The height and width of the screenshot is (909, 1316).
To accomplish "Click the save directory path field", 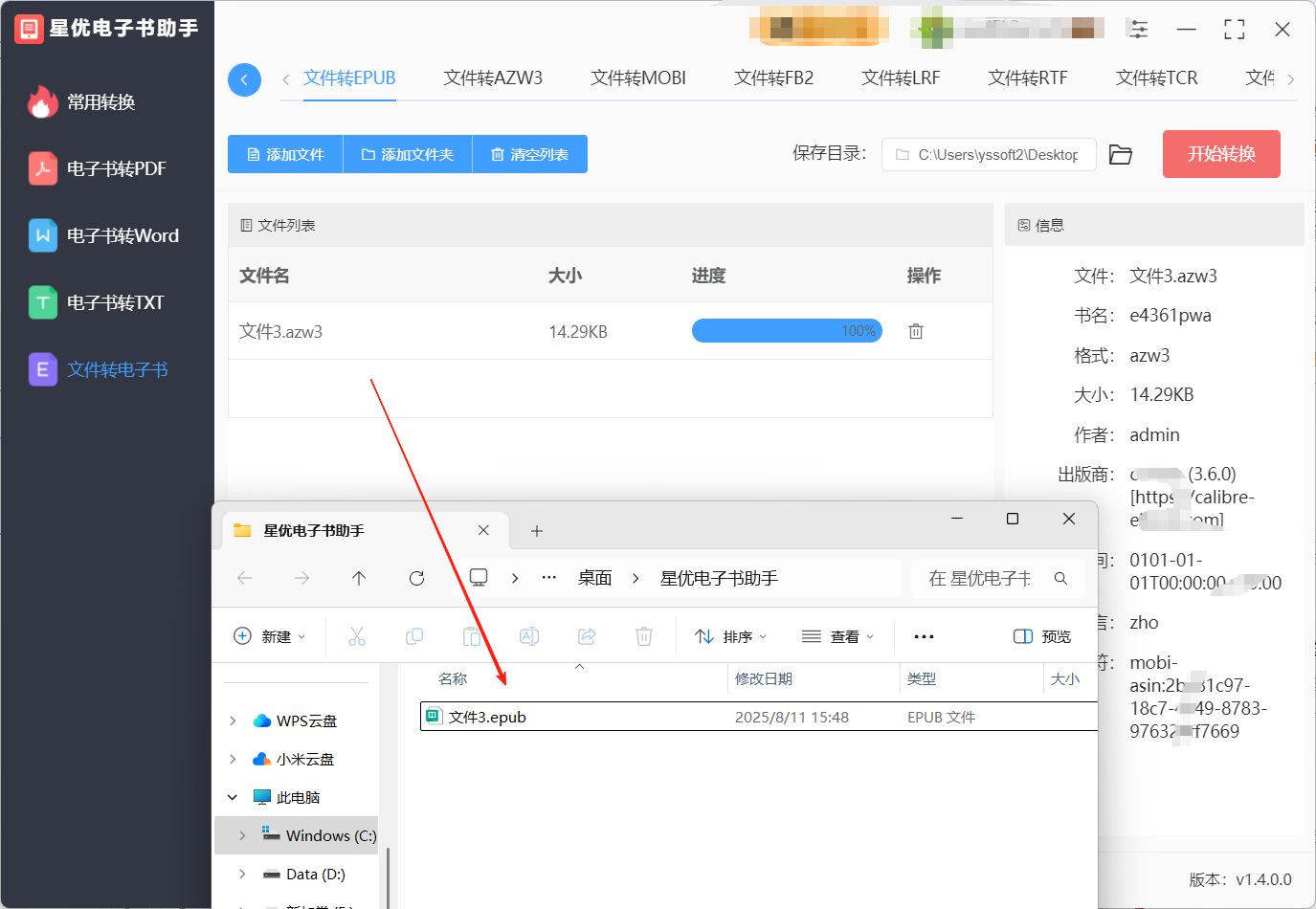I will [x=989, y=154].
